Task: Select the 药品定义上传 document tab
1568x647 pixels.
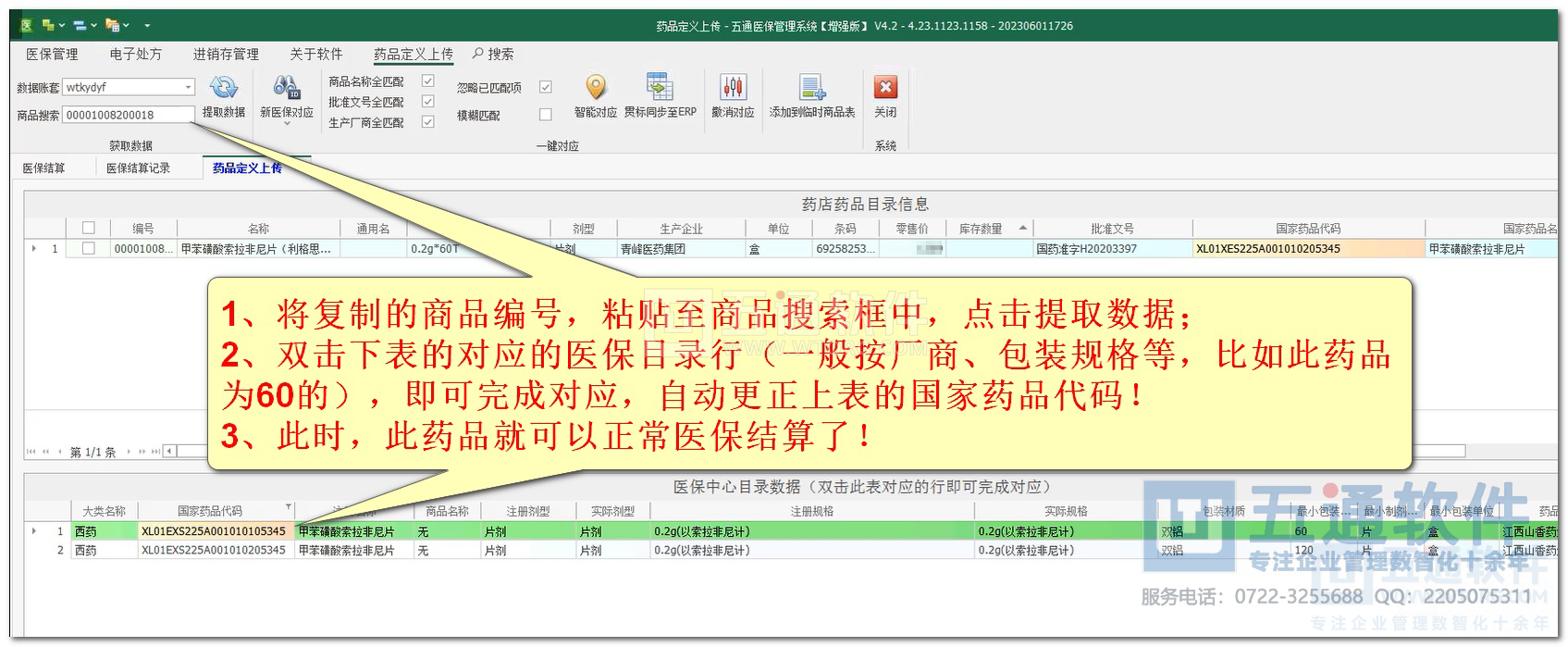Action: pyautogui.click(x=247, y=168)
